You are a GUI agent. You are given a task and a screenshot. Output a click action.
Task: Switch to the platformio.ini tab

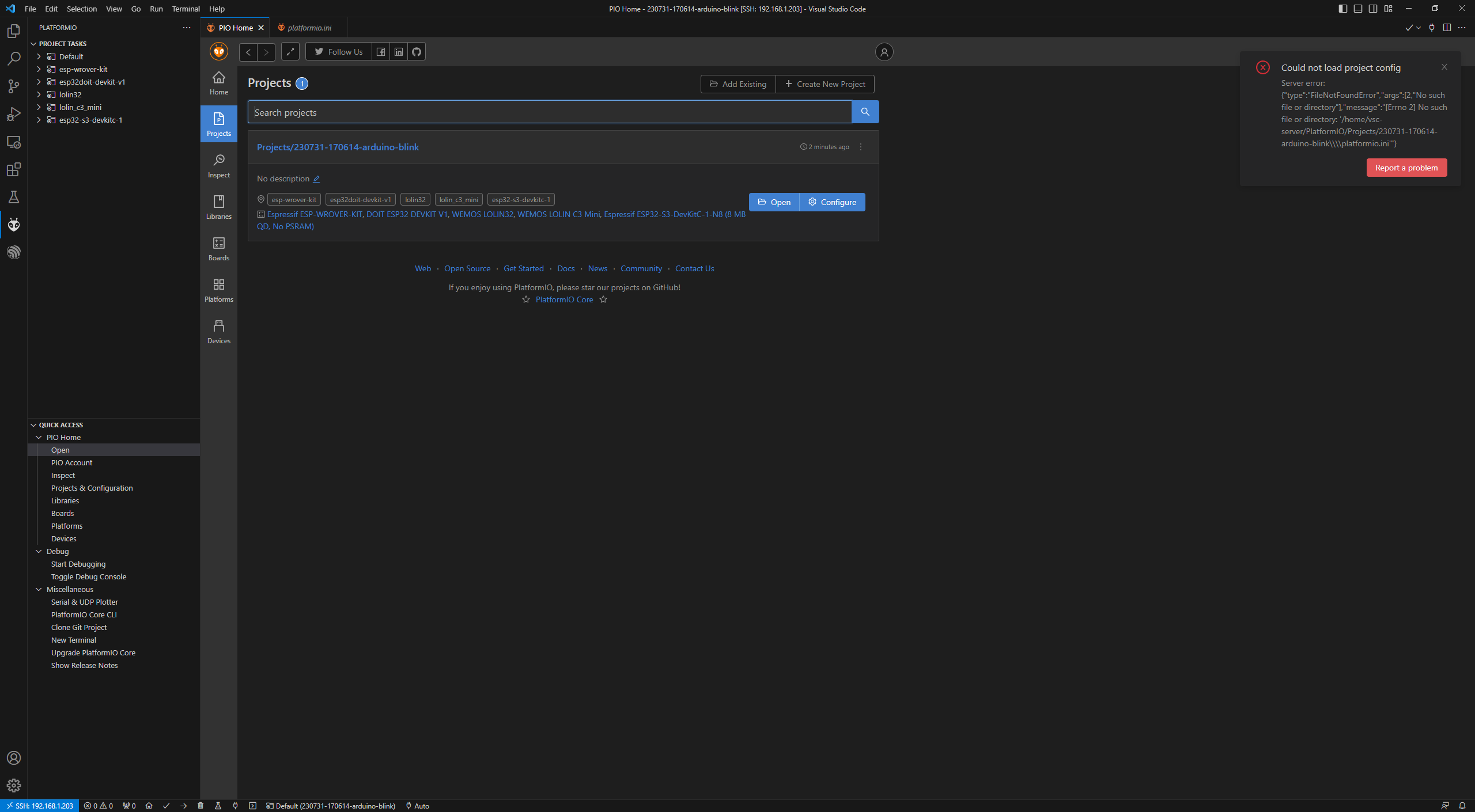(309, 27)
